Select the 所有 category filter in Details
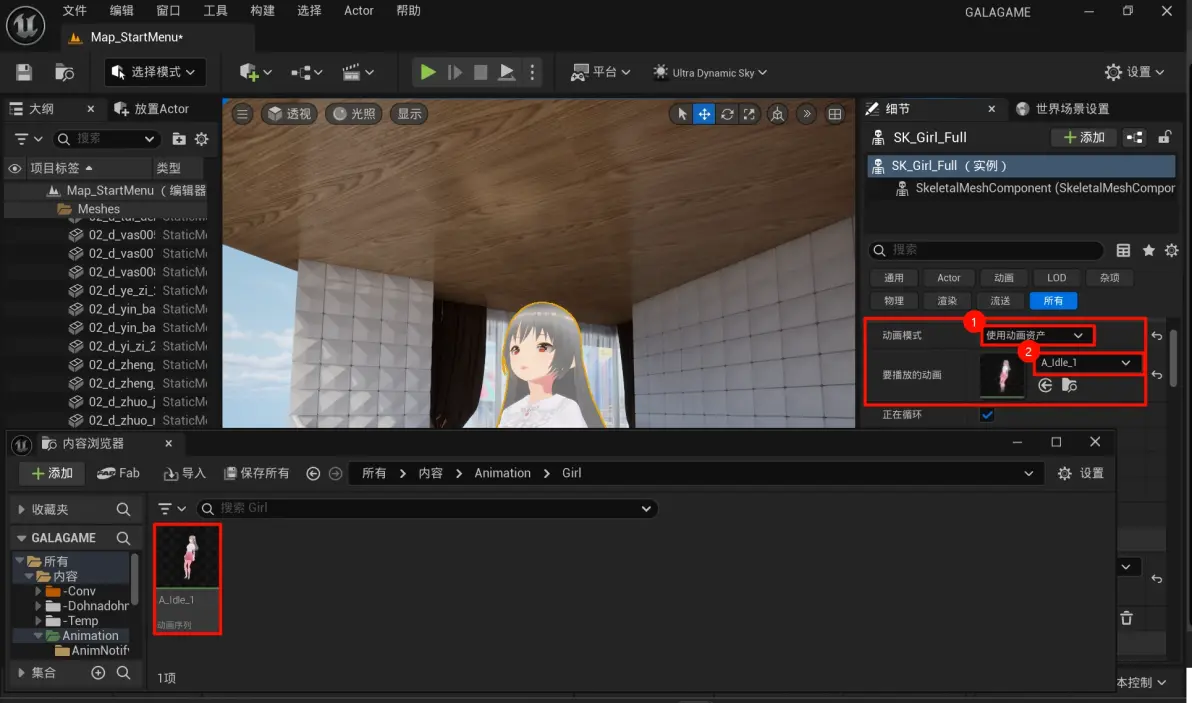1192x703 pixels. (1053, 301)
